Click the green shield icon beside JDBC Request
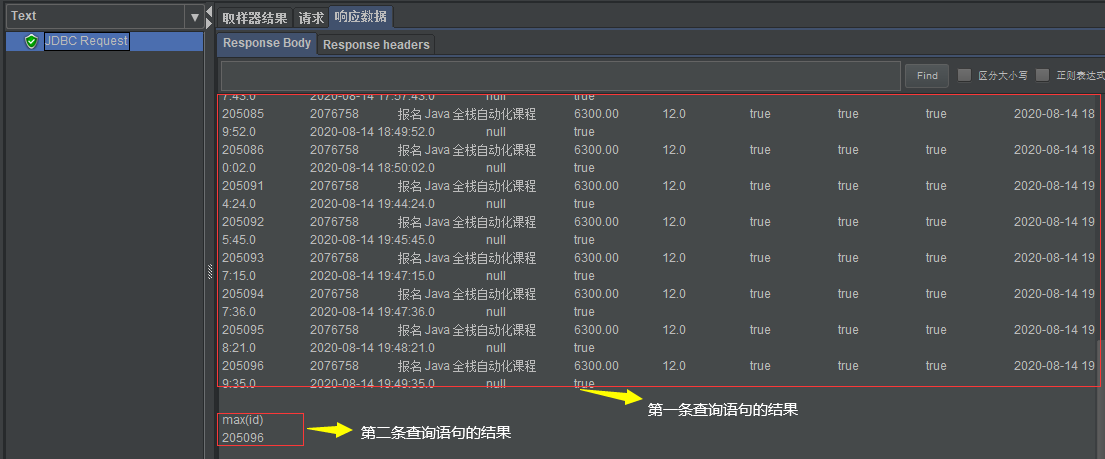 click(31, 41)
